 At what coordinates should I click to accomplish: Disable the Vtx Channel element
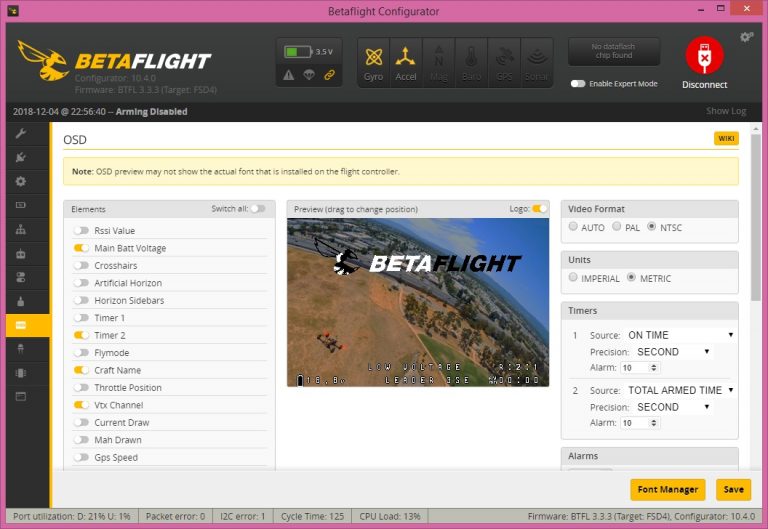tap(81, 405)
